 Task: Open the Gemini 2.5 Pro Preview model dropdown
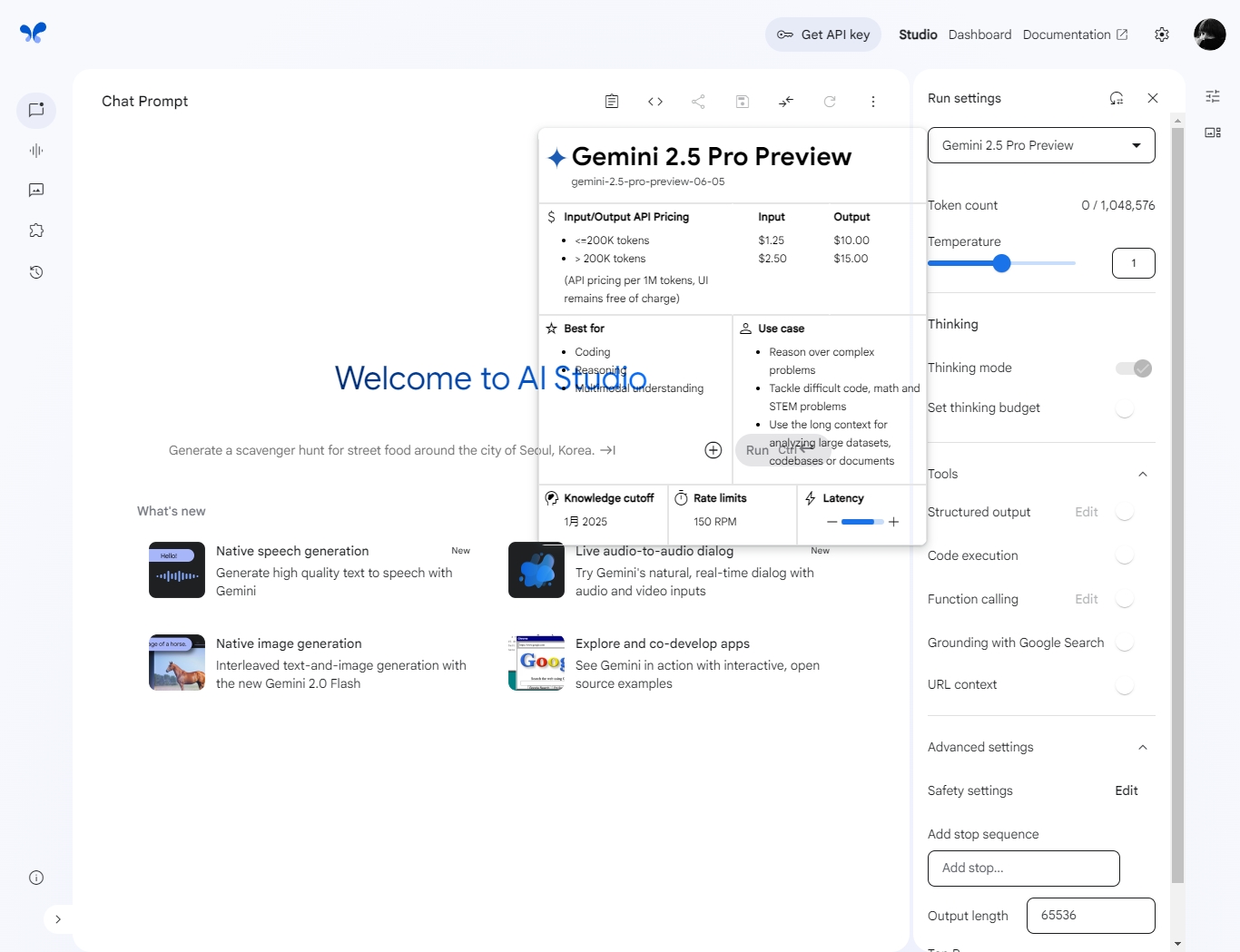pyautogui.click(x=1041, y=145)
